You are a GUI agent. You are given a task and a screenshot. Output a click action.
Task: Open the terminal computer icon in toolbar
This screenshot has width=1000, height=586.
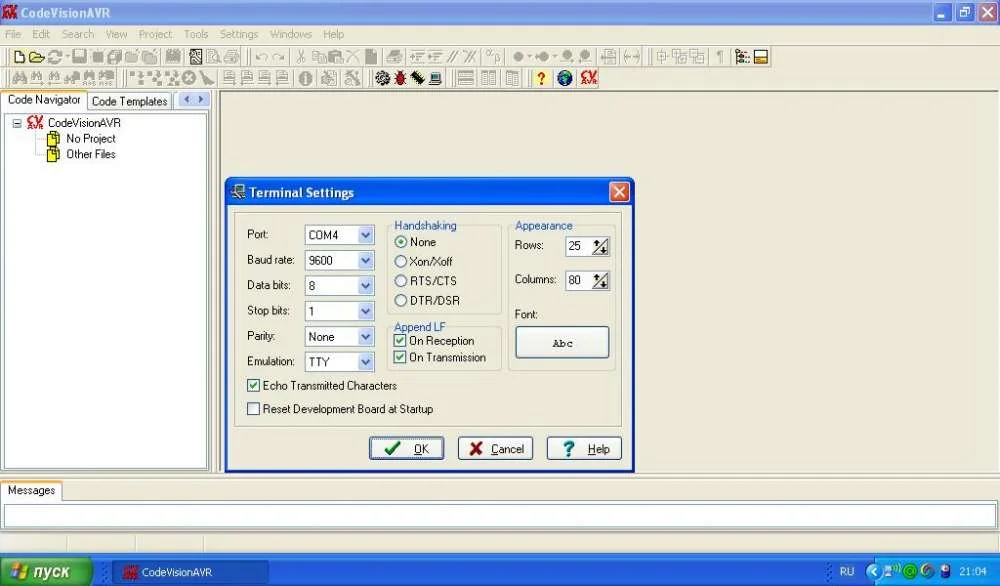[x=435, y=78]
